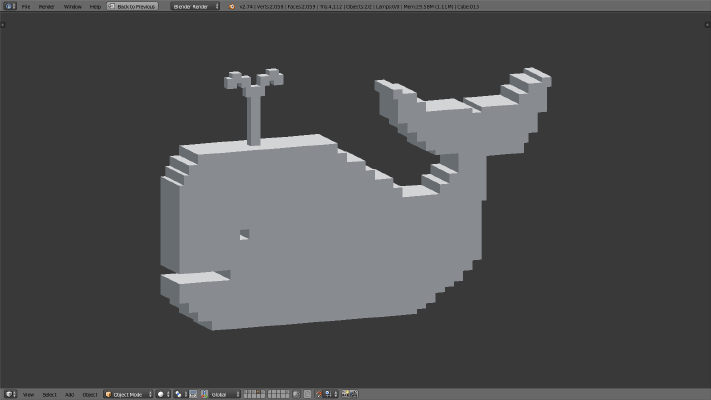Viewport: 711px width, 400px height.
Task: Open the proportional editing circle button
Action: [x=307, y=395]
